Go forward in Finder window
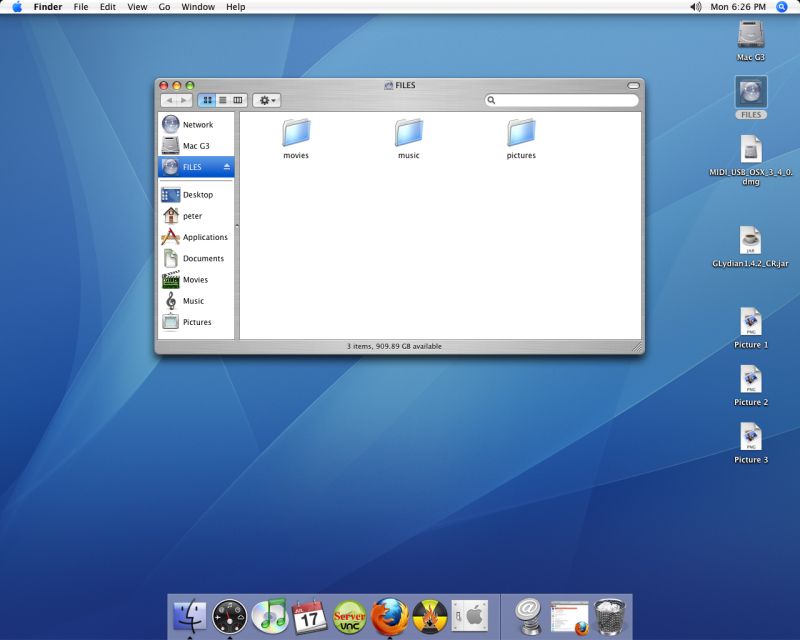Image resolution: width=800 pixels, height=640 pixels. 184,101
